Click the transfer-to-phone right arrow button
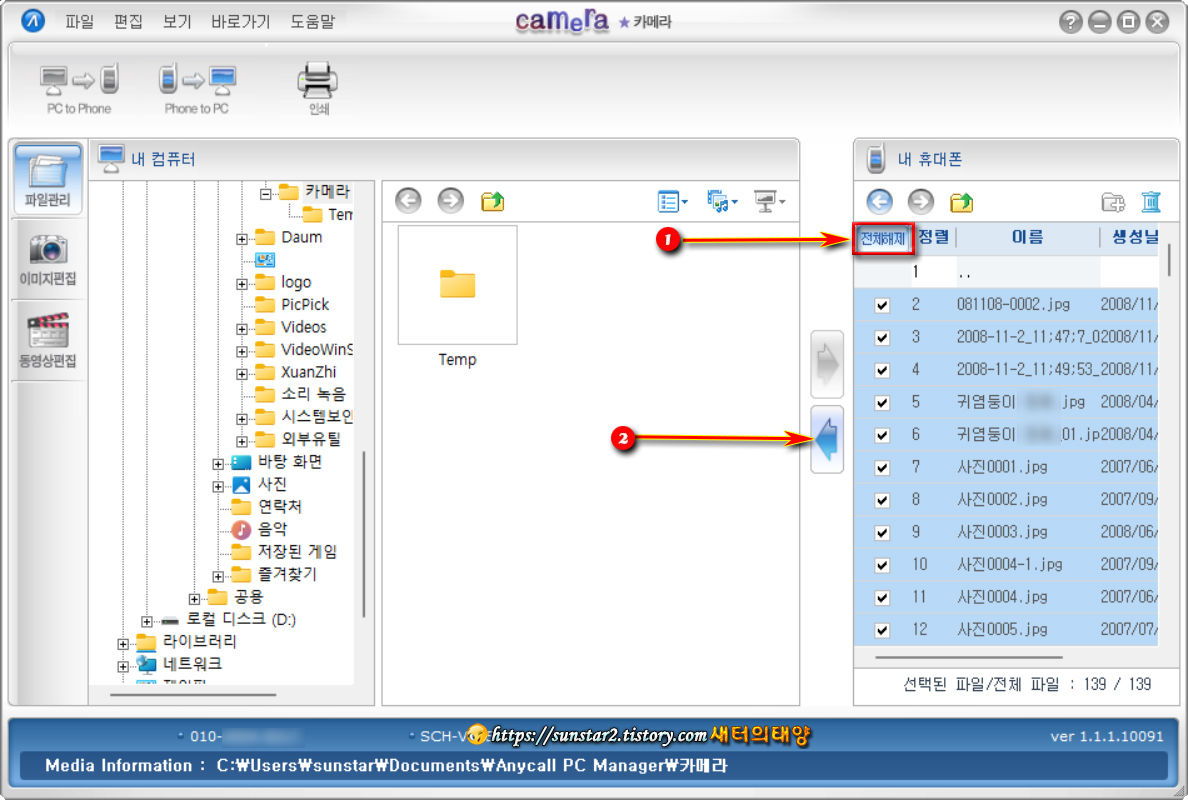 tap(827, 364)
